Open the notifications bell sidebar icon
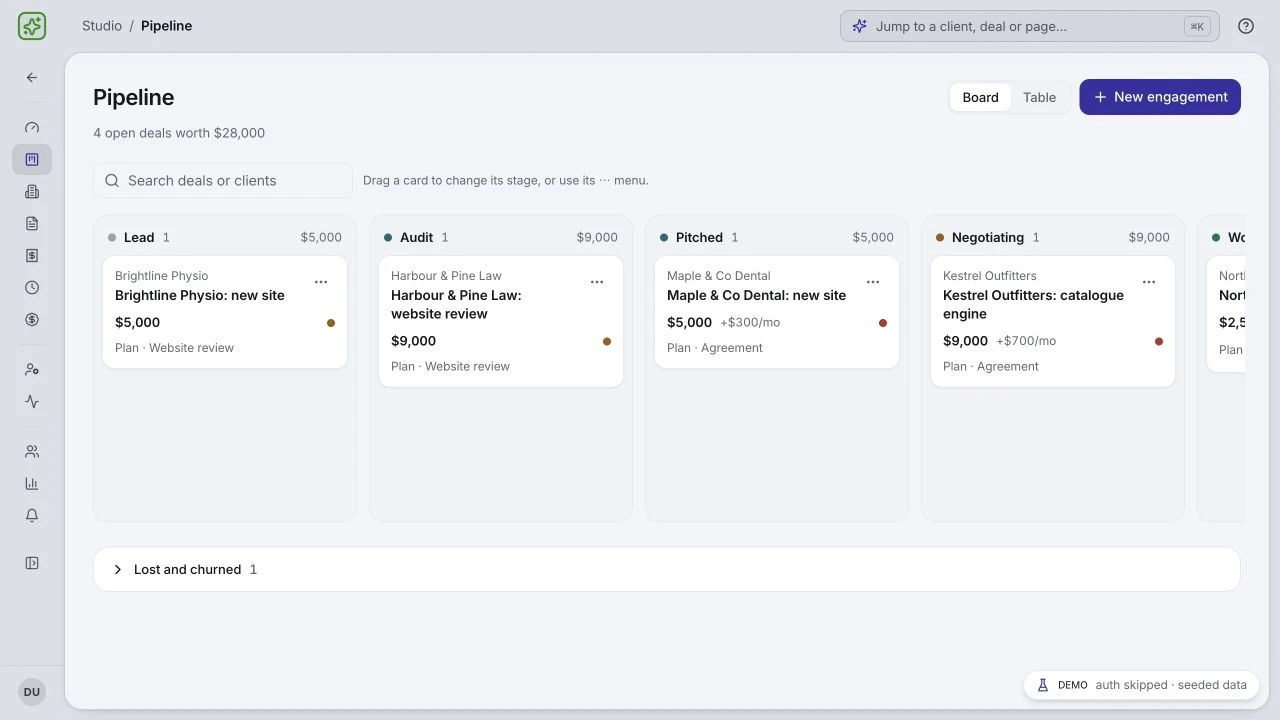Viewport: 1280px width, 720px height. pyautogui.click(x=32, y=515)
